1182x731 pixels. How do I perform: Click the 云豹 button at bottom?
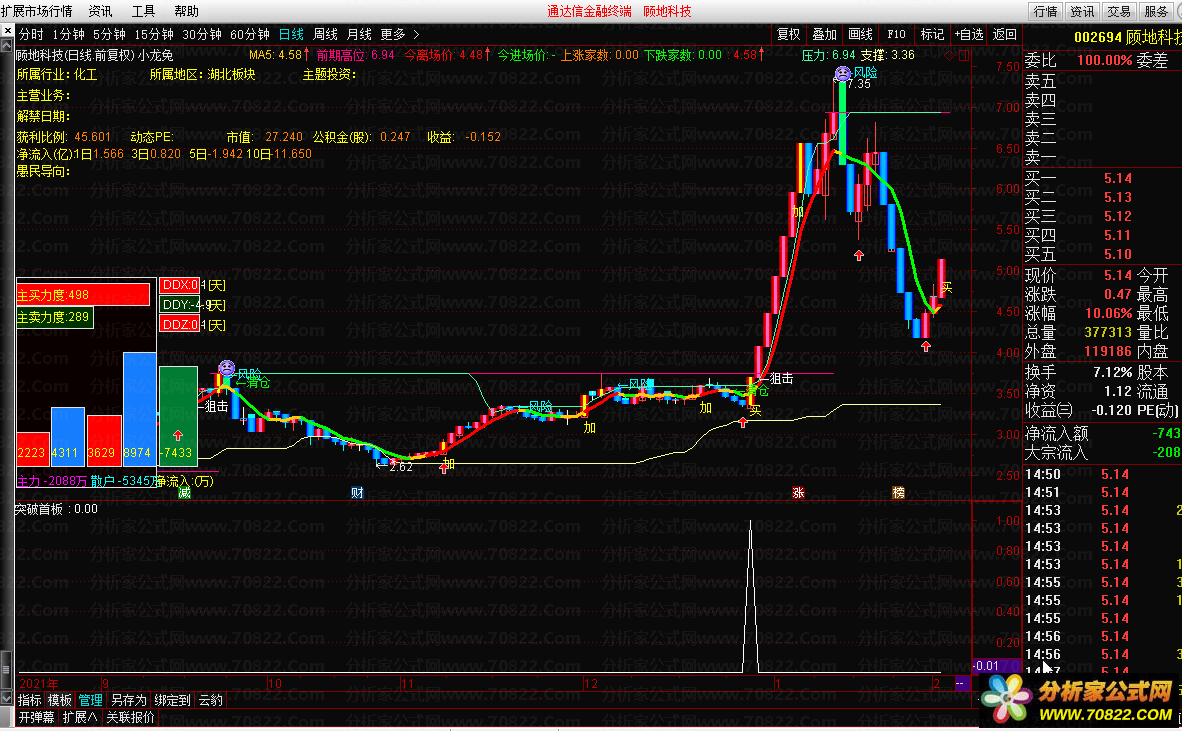coord(210,700)
